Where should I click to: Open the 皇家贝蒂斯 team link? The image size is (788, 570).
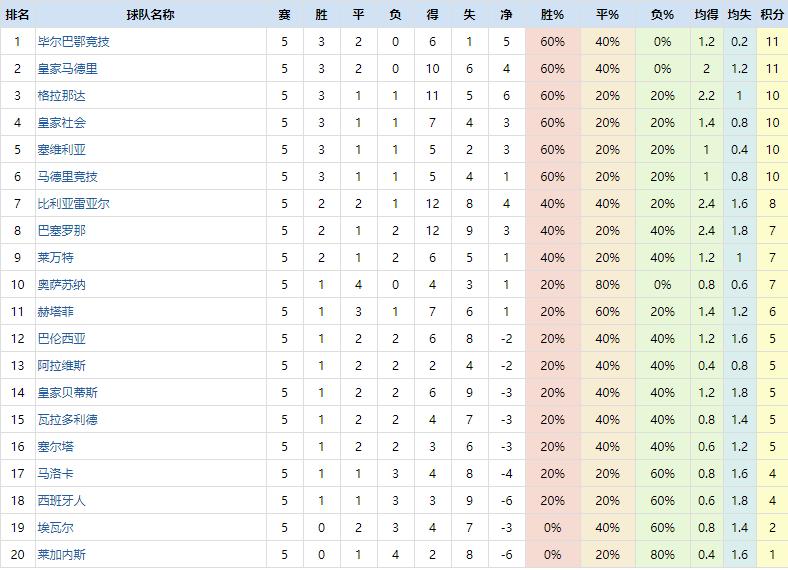[67, 393]
